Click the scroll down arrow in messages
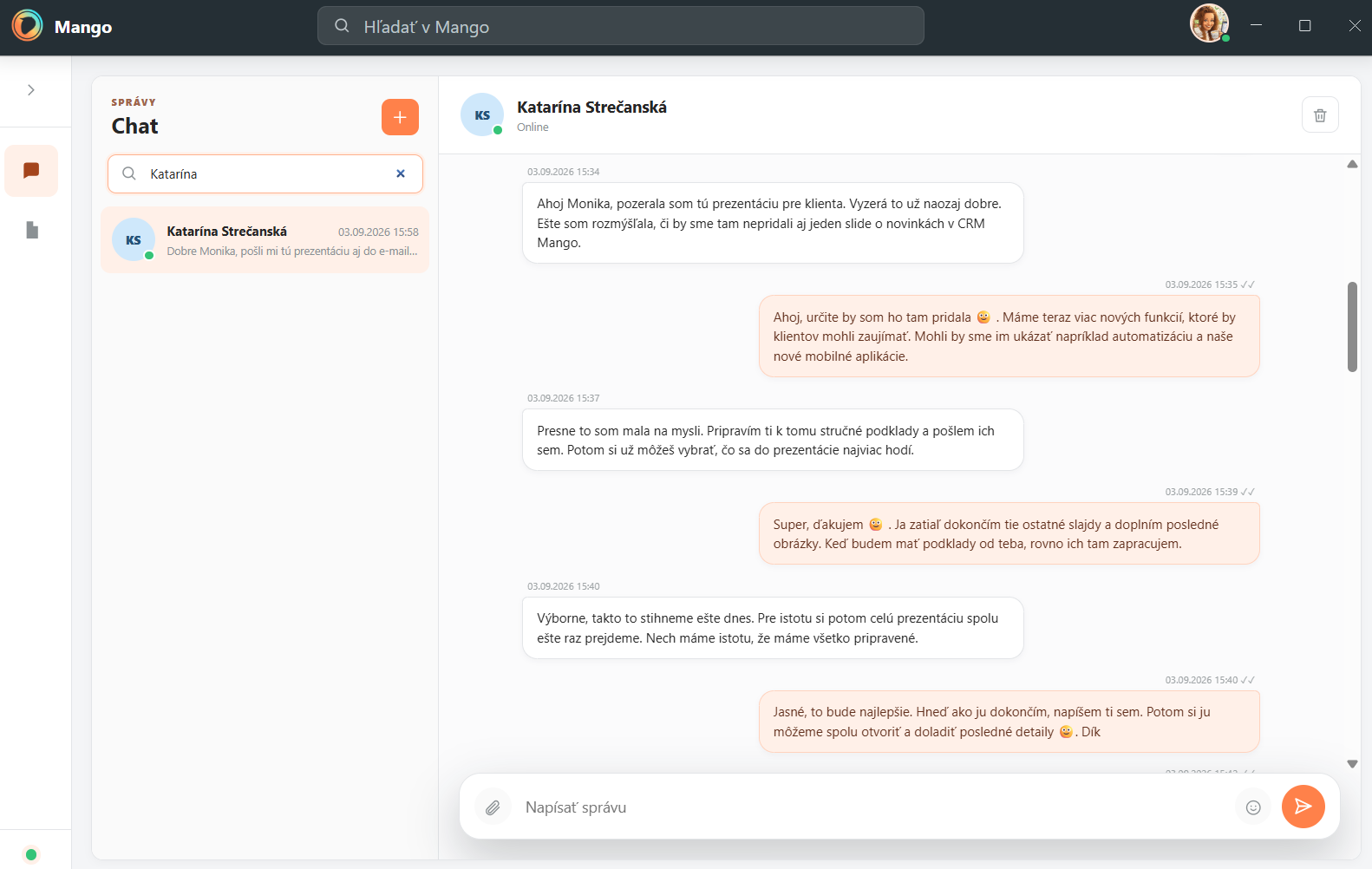 (1352, 764)
